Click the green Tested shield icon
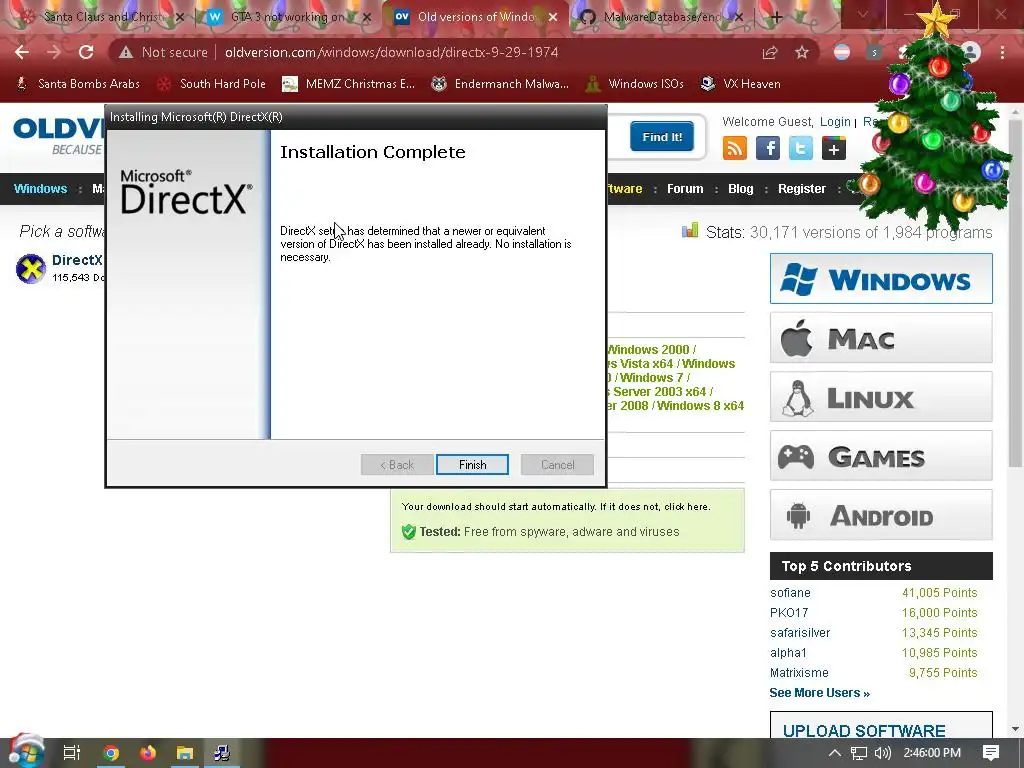Viewport: 1024px width, 768px height. pyautogui.click(x=409, y=532)
